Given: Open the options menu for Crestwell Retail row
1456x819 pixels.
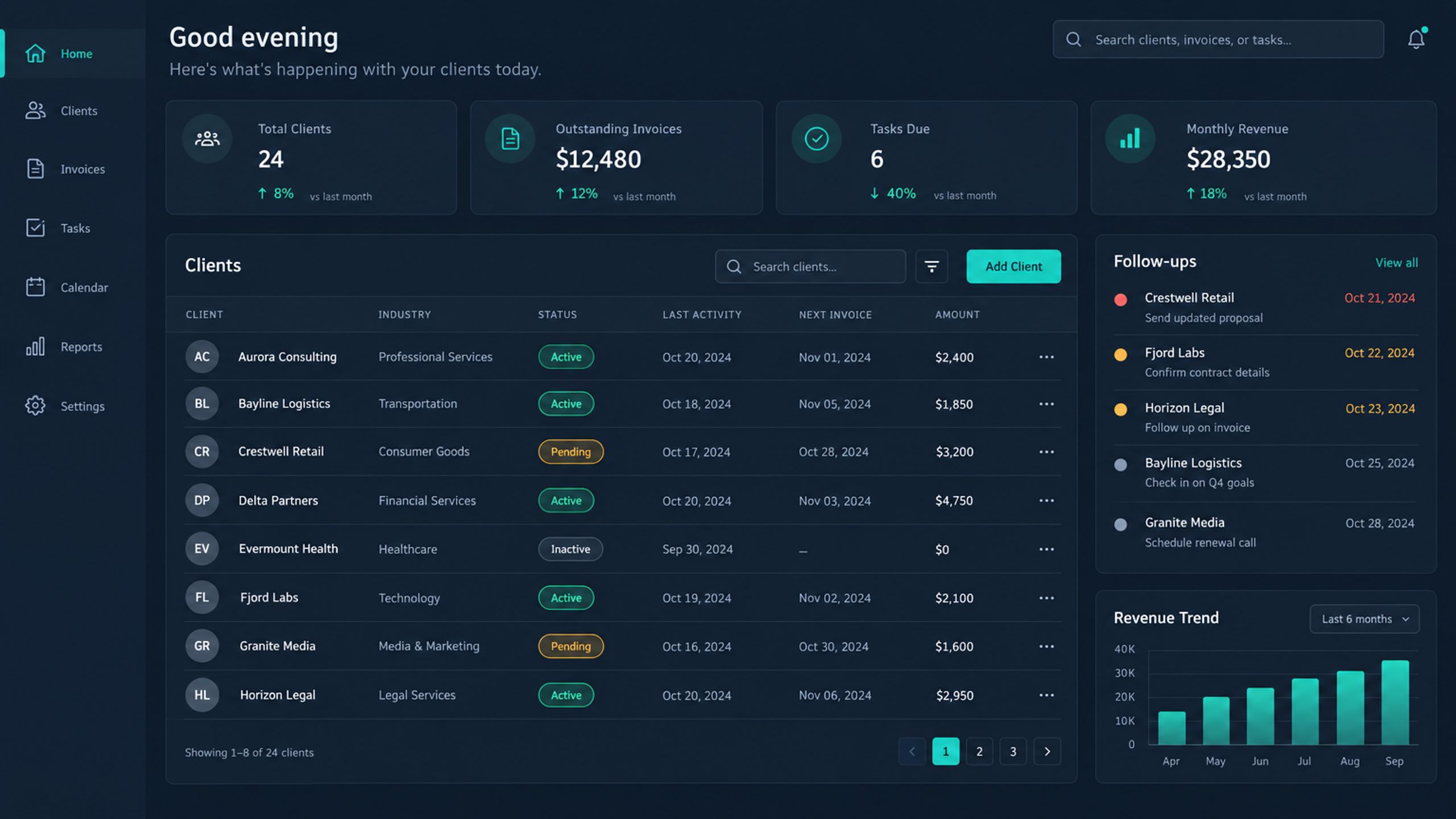Looking at the screenshot, I should 1046,452.
